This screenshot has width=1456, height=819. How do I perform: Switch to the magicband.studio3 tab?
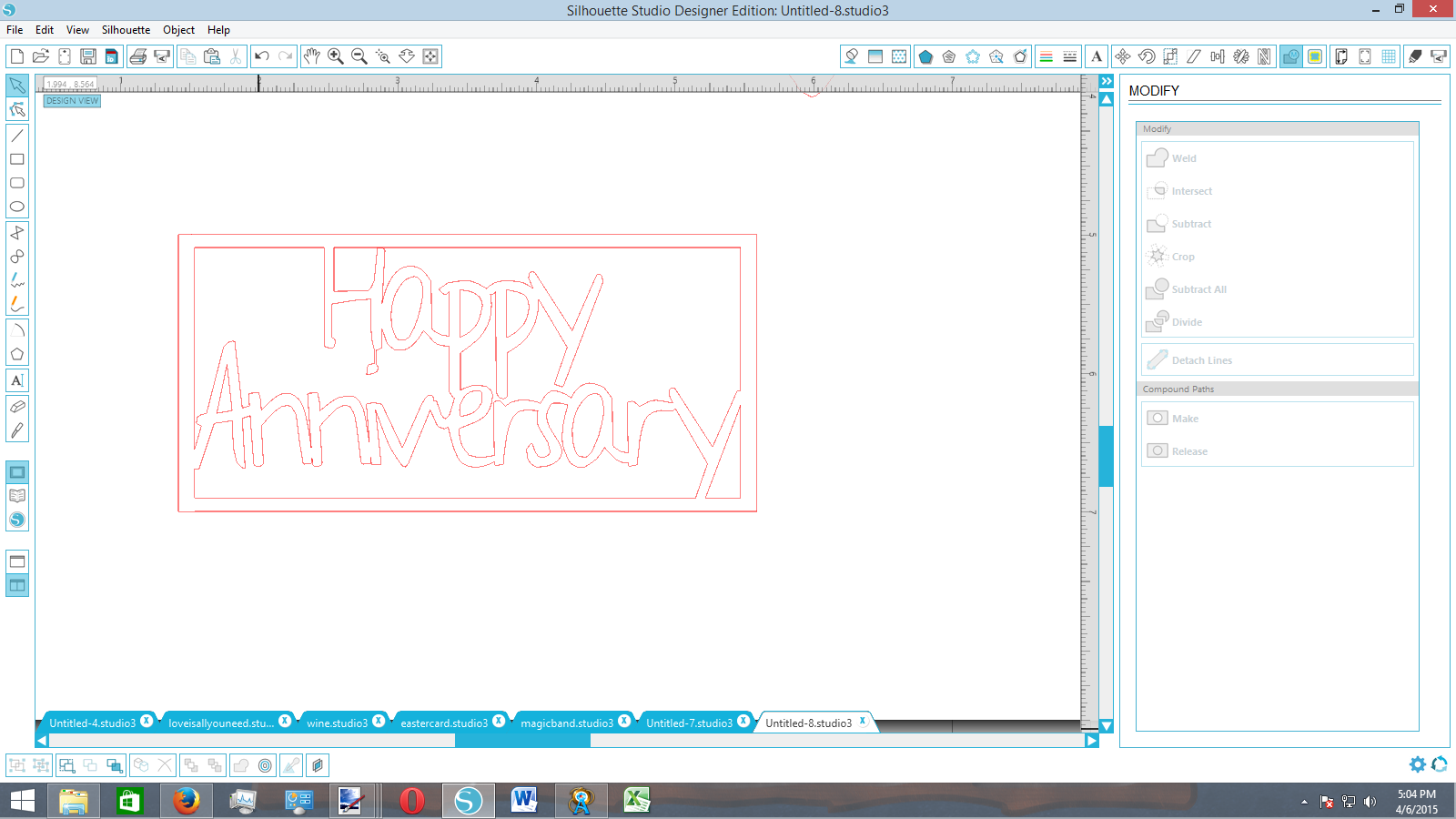coord(567,723)
